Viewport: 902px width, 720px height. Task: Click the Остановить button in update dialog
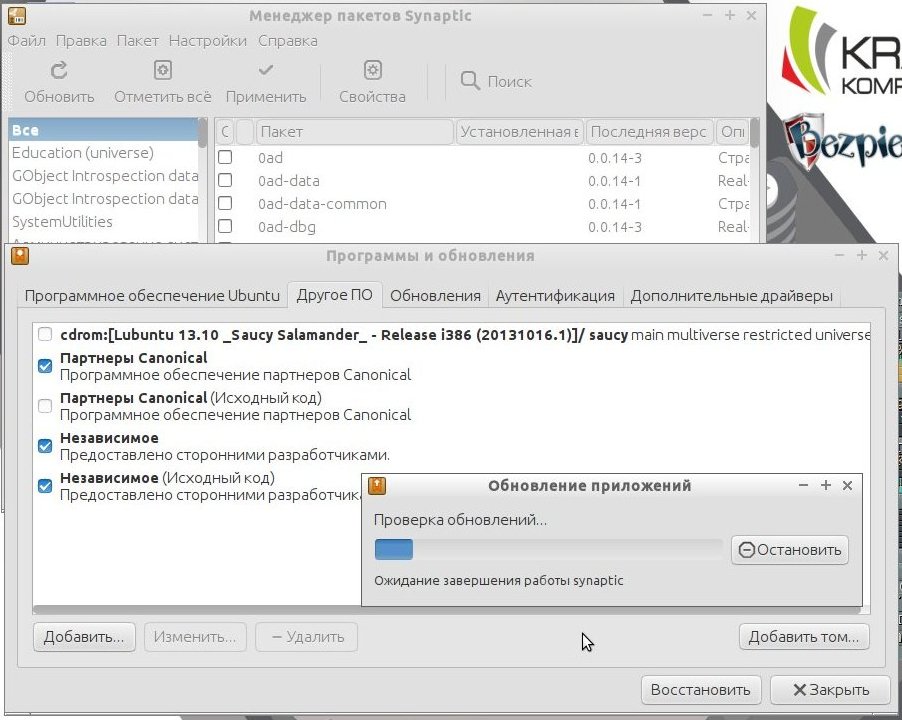point(790,550)
